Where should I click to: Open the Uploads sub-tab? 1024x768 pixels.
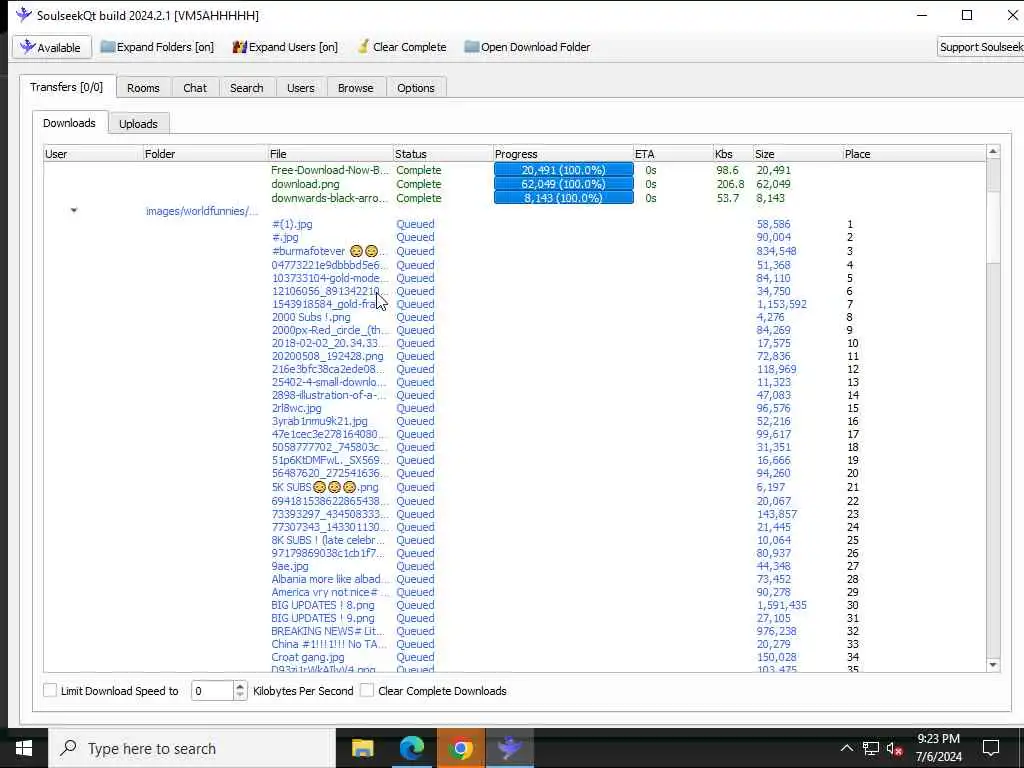[138, 123]
